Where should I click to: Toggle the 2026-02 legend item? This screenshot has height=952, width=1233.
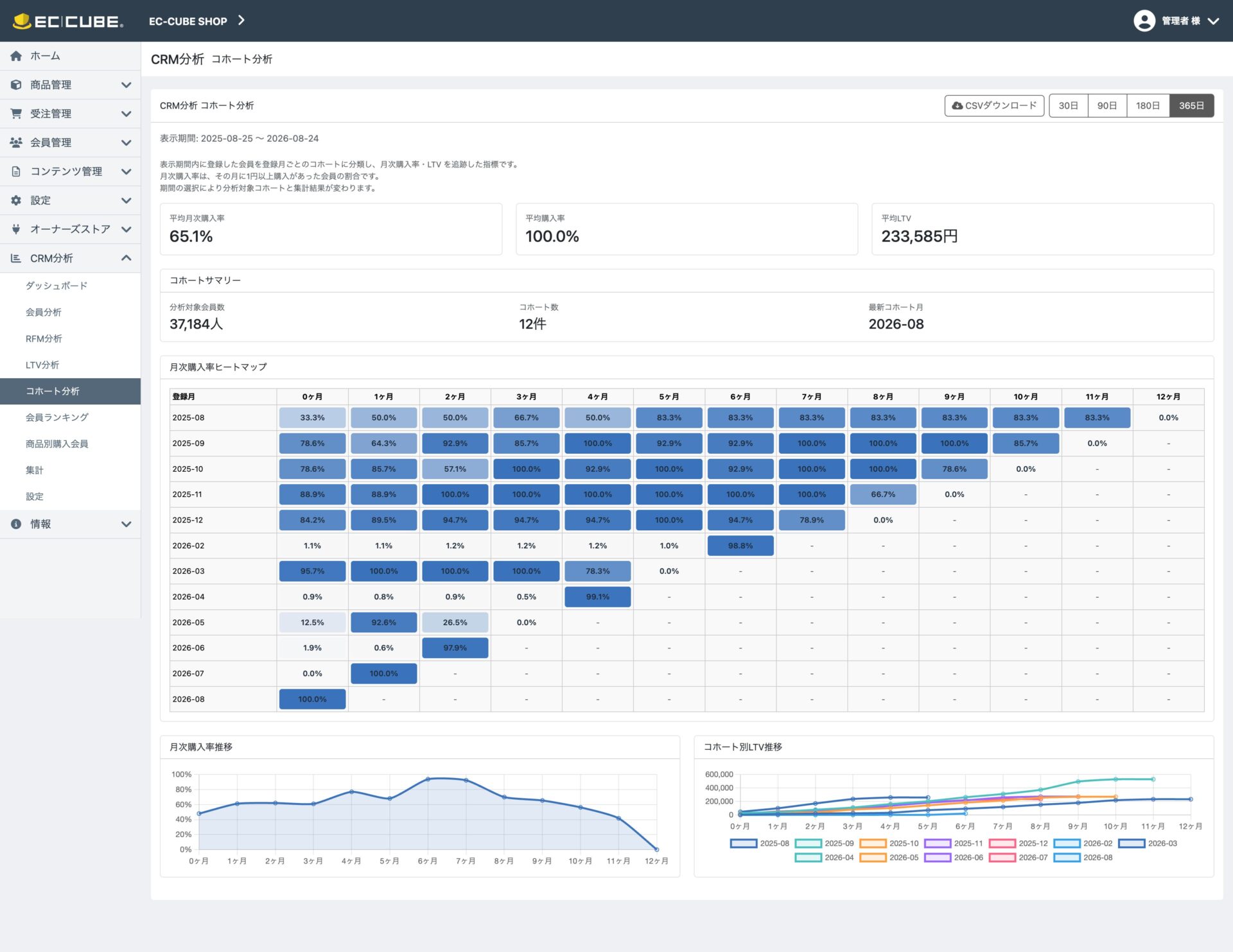tap(1083, 844)
